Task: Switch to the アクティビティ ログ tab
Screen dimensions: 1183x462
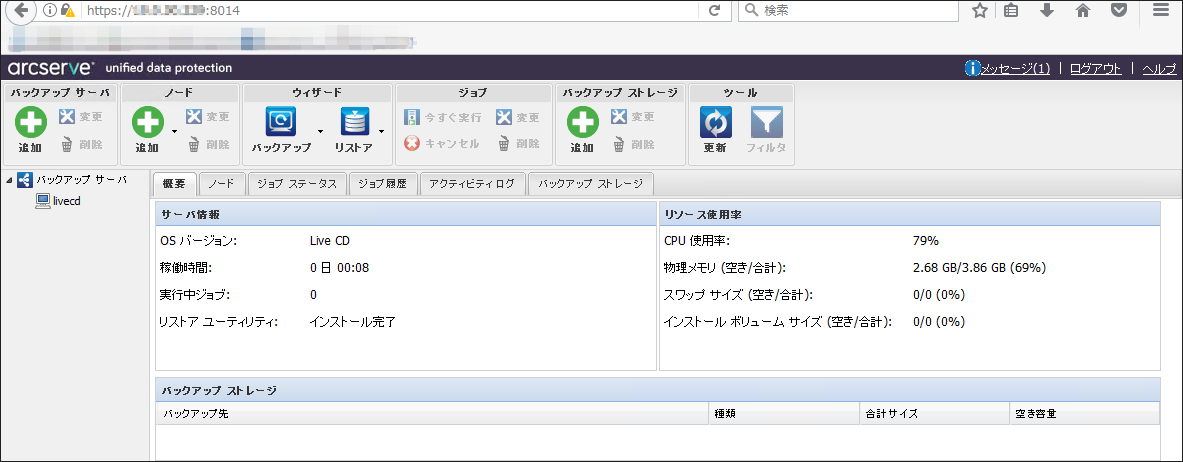Action: [472, 183]
